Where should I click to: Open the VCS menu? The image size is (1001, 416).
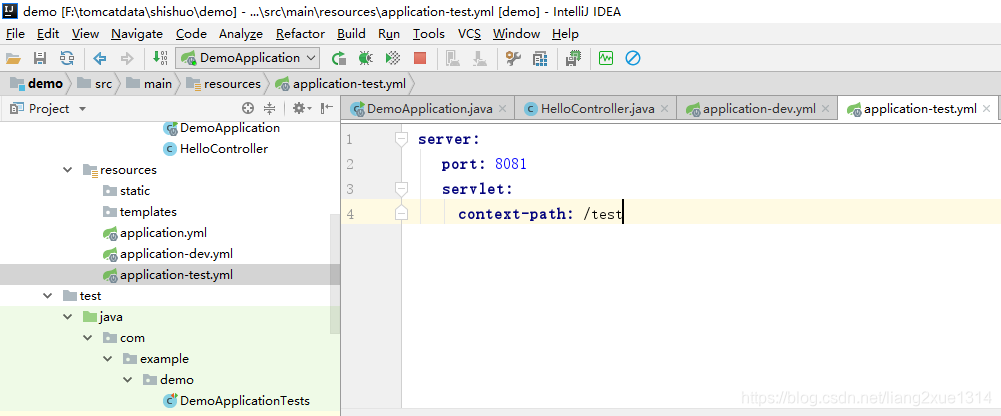(x=469, y=34)
